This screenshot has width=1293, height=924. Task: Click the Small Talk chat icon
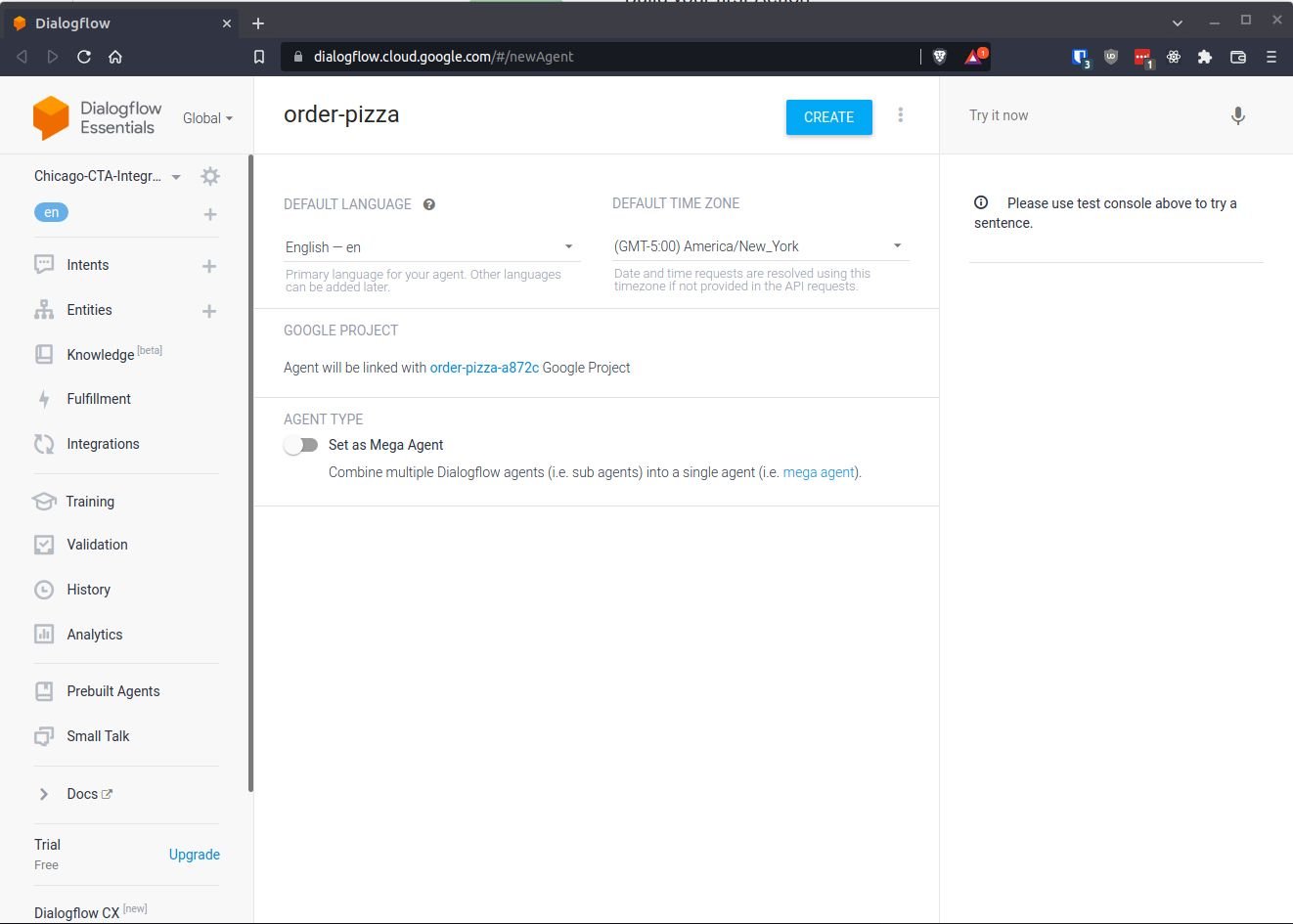[44, 736]
